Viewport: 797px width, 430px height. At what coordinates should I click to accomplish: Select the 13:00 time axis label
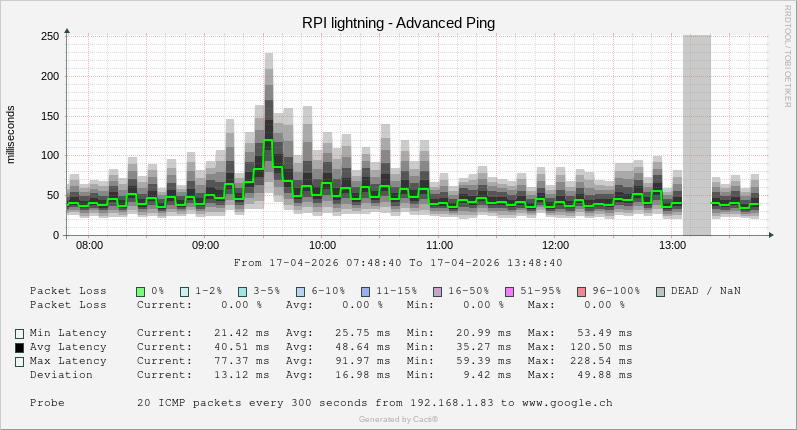[672, 245]
